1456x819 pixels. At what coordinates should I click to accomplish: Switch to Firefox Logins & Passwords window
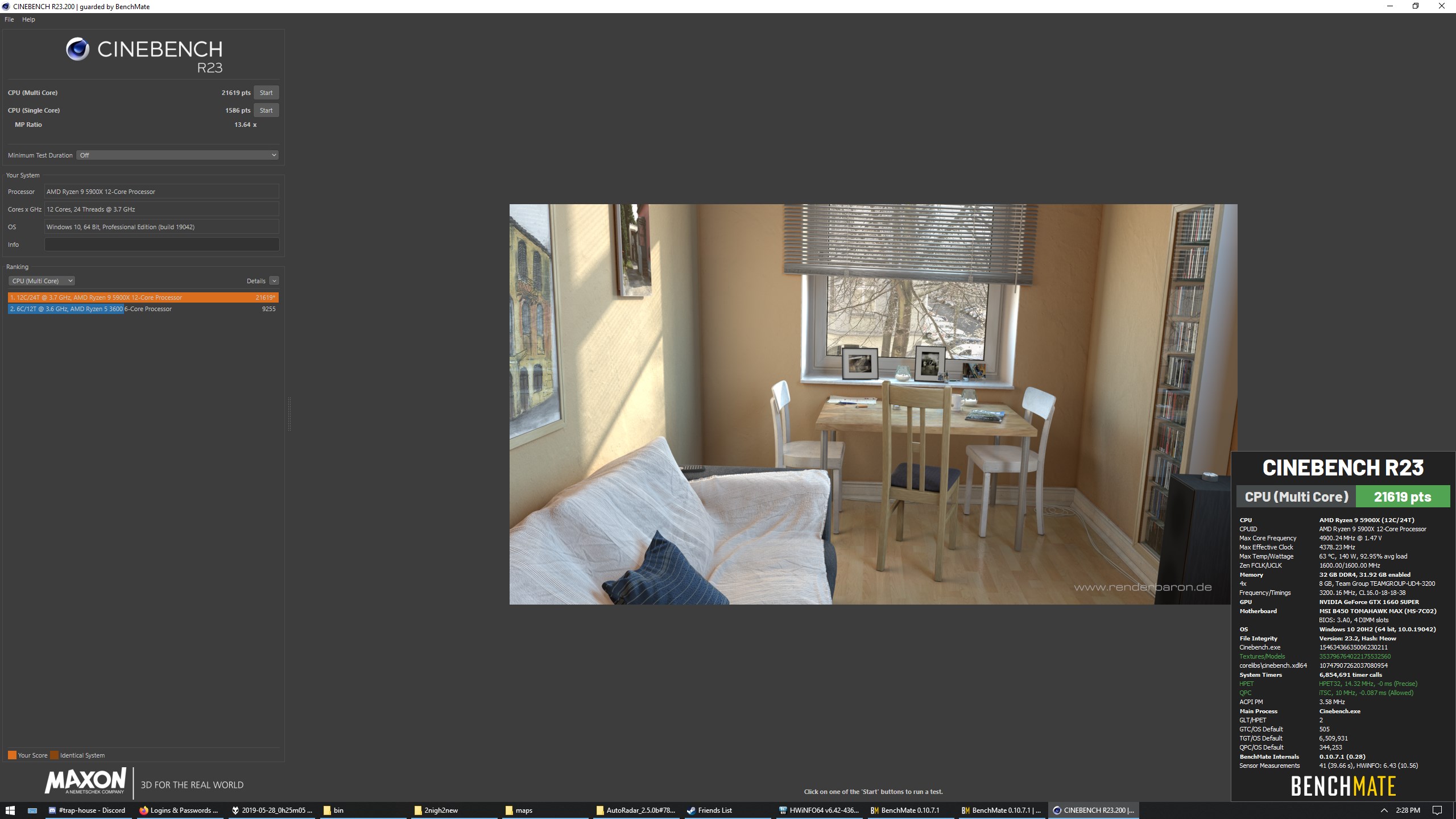179,810
